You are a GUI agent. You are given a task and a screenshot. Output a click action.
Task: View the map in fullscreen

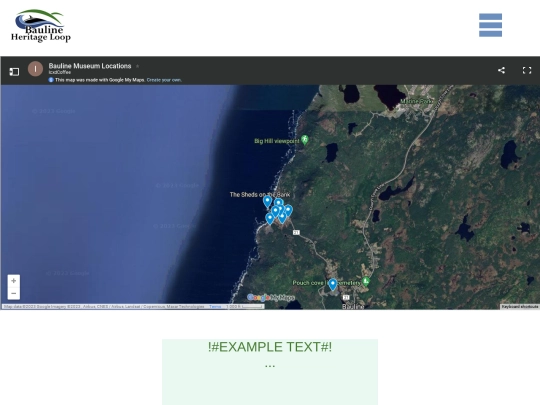click(527, 70)
